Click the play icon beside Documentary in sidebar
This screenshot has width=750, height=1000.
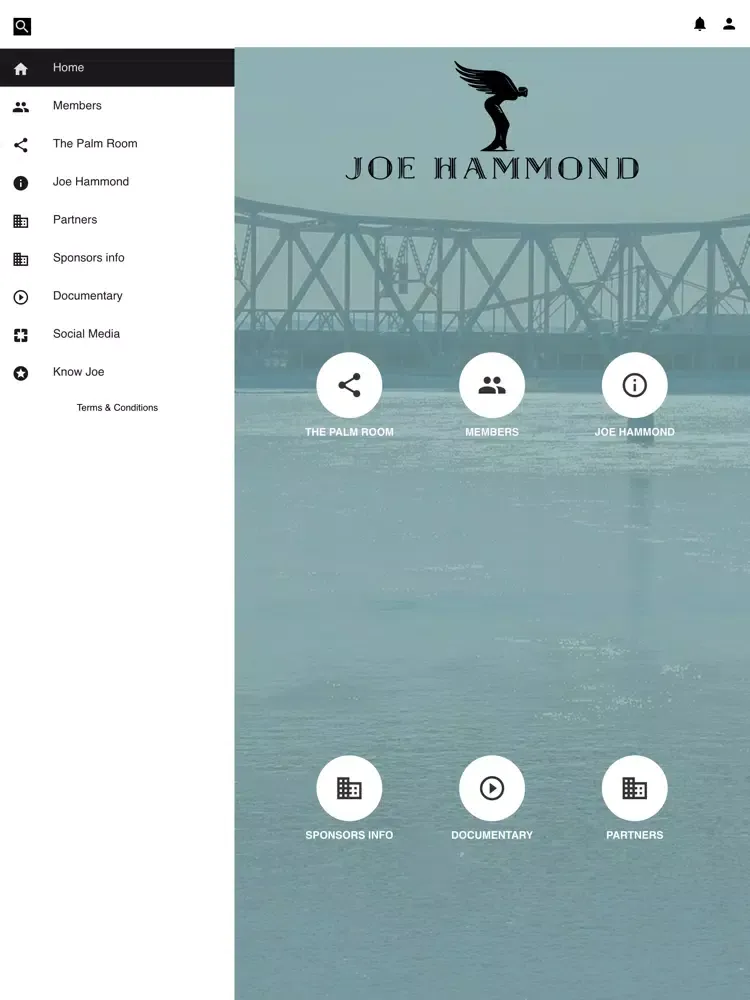click(21, 297)
